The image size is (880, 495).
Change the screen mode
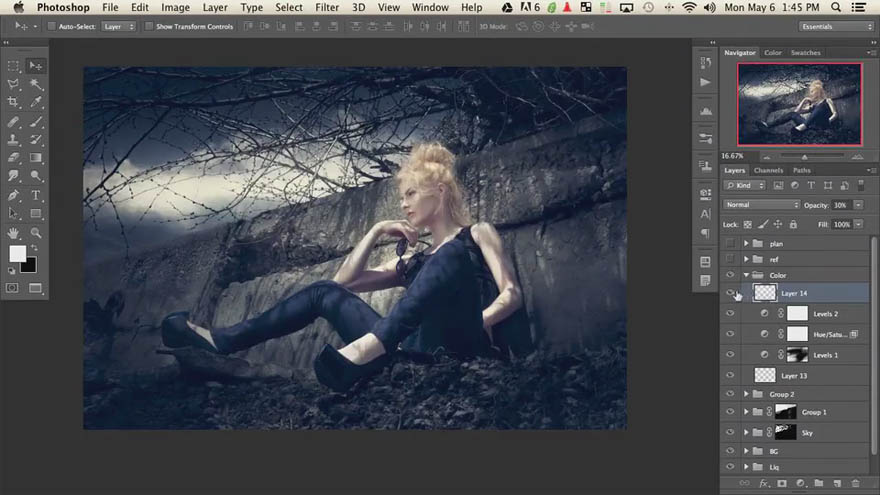click(35, 288)
